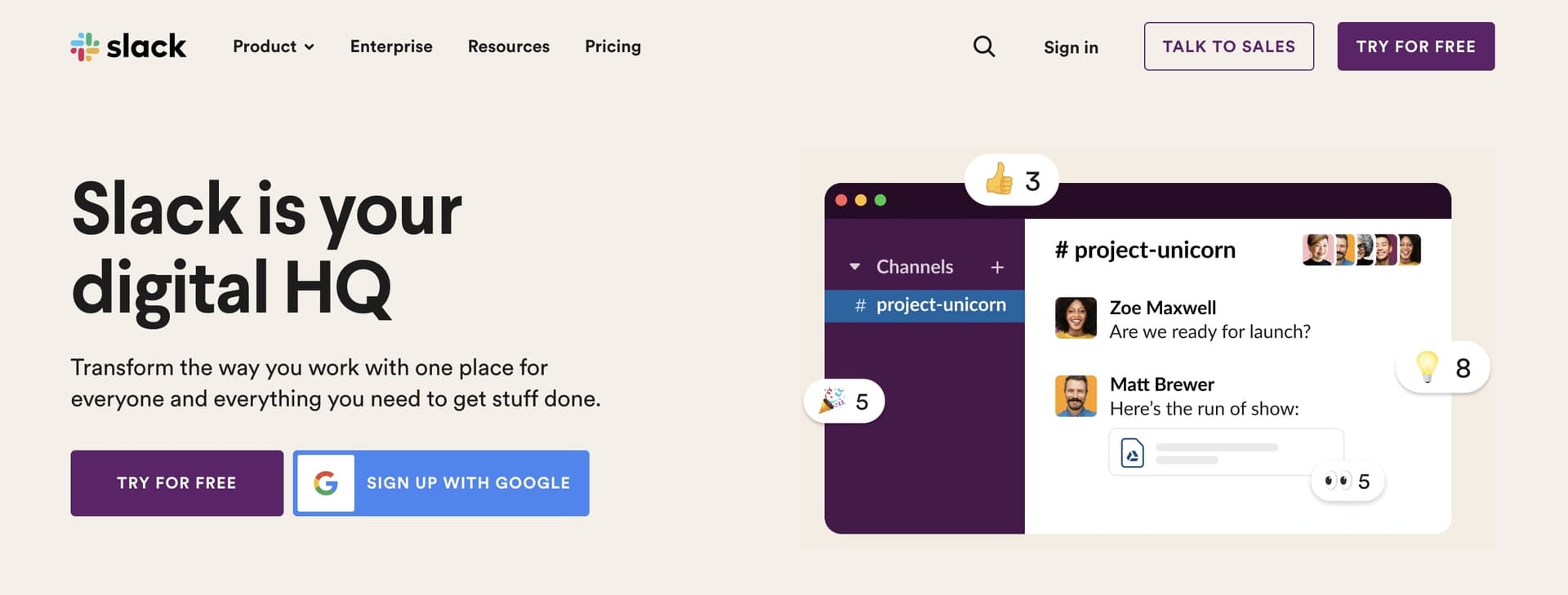This screenshot has width=1568, height=595.
Task: Click the Slack logo
Action: coord(129,47)
